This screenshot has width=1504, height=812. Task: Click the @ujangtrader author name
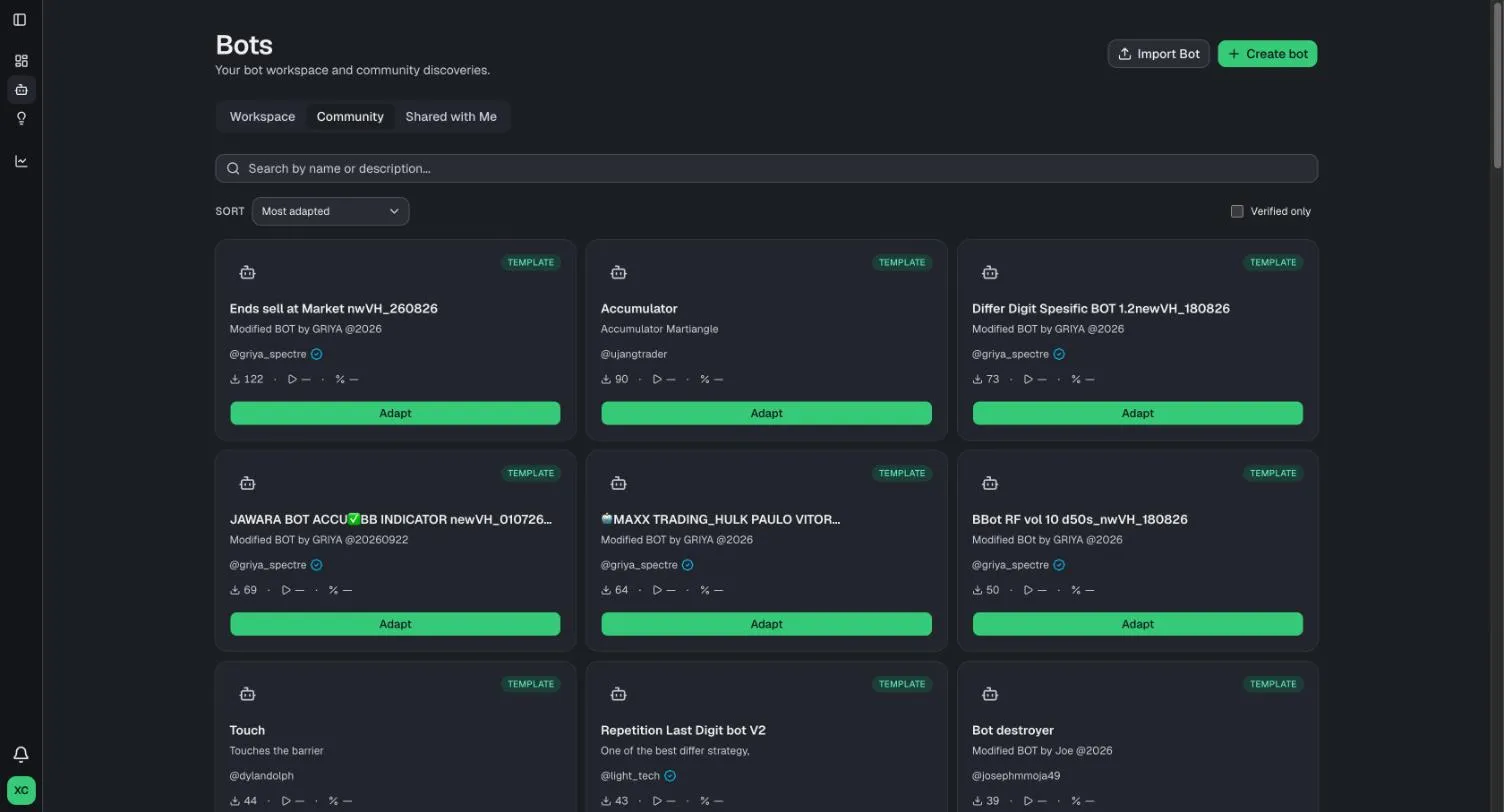(634, 354)
